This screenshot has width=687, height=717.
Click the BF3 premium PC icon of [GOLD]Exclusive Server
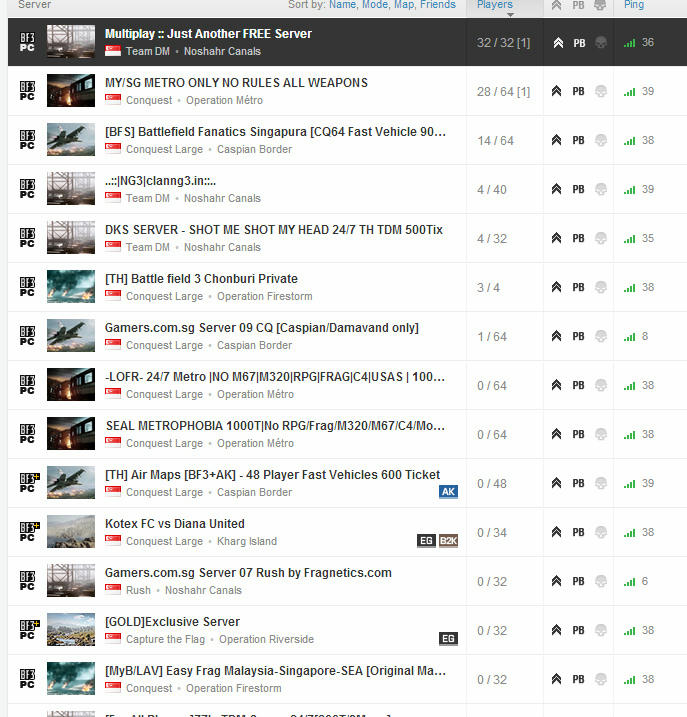tap(29, 630)
